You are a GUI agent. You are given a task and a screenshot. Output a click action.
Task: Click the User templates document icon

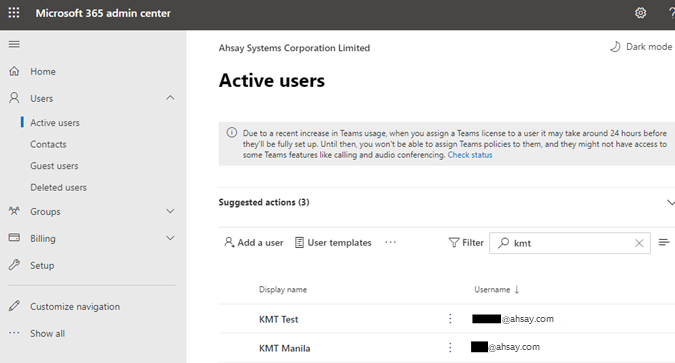click(x=299, y=242)
